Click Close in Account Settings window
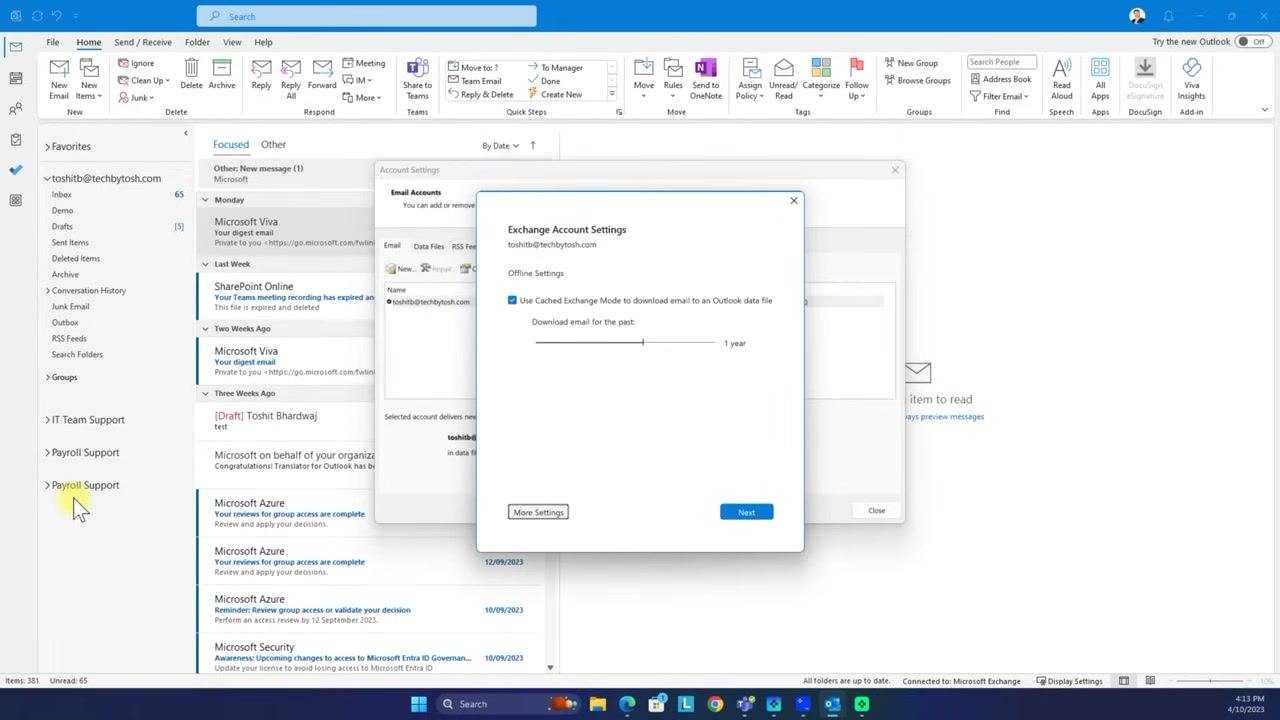Image resolution: width=1280 pixels, height=720 pixels. [876, 511]
